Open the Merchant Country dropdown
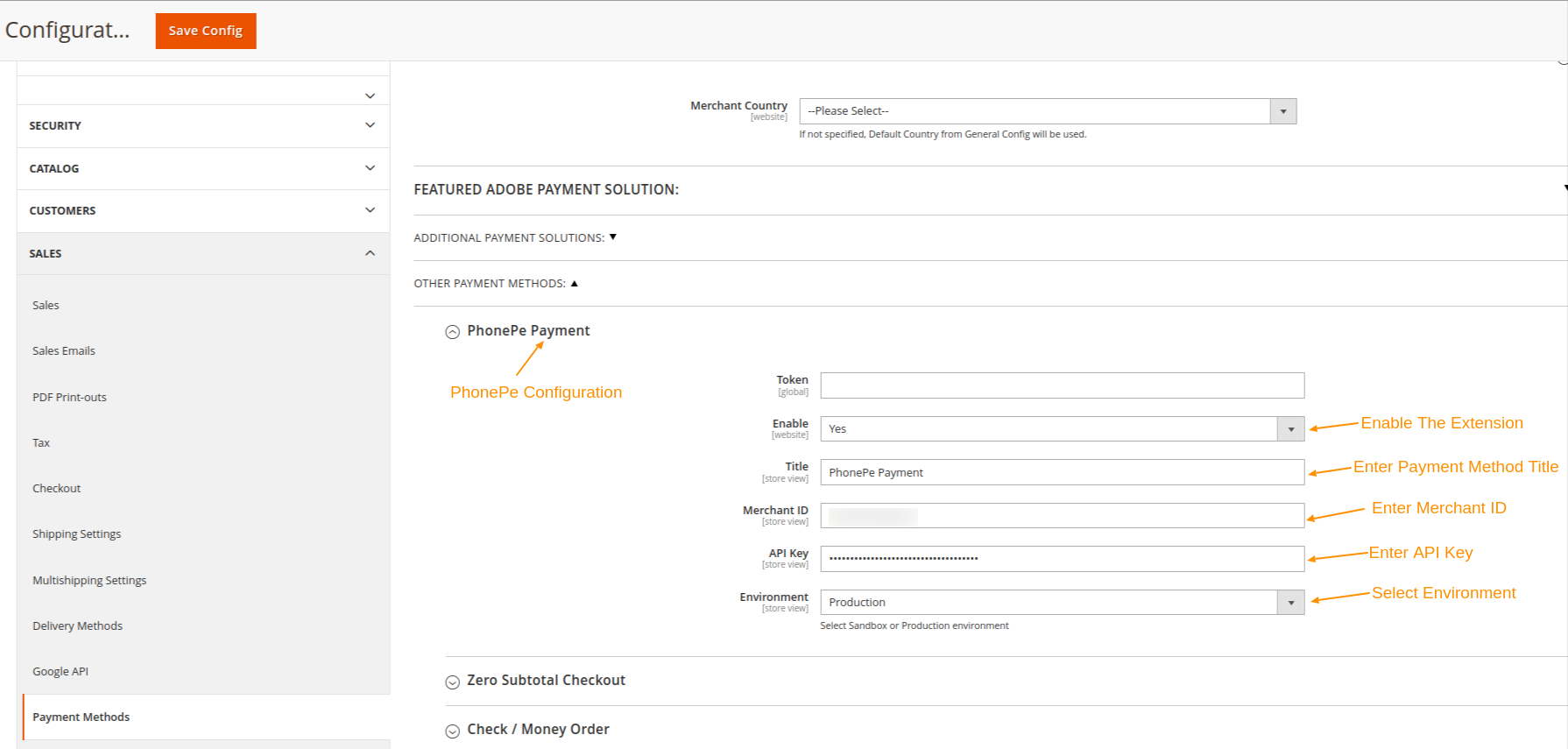 coord(1048,111)
